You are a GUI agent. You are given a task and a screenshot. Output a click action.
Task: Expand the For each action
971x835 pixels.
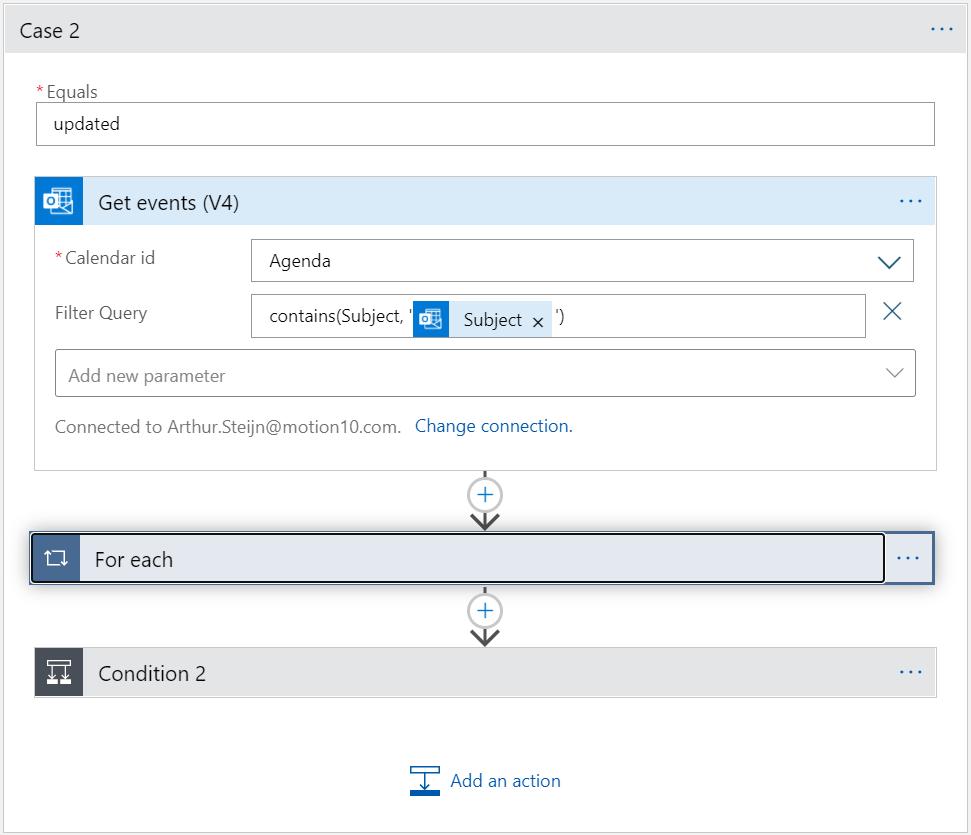(x=480, y=558)
